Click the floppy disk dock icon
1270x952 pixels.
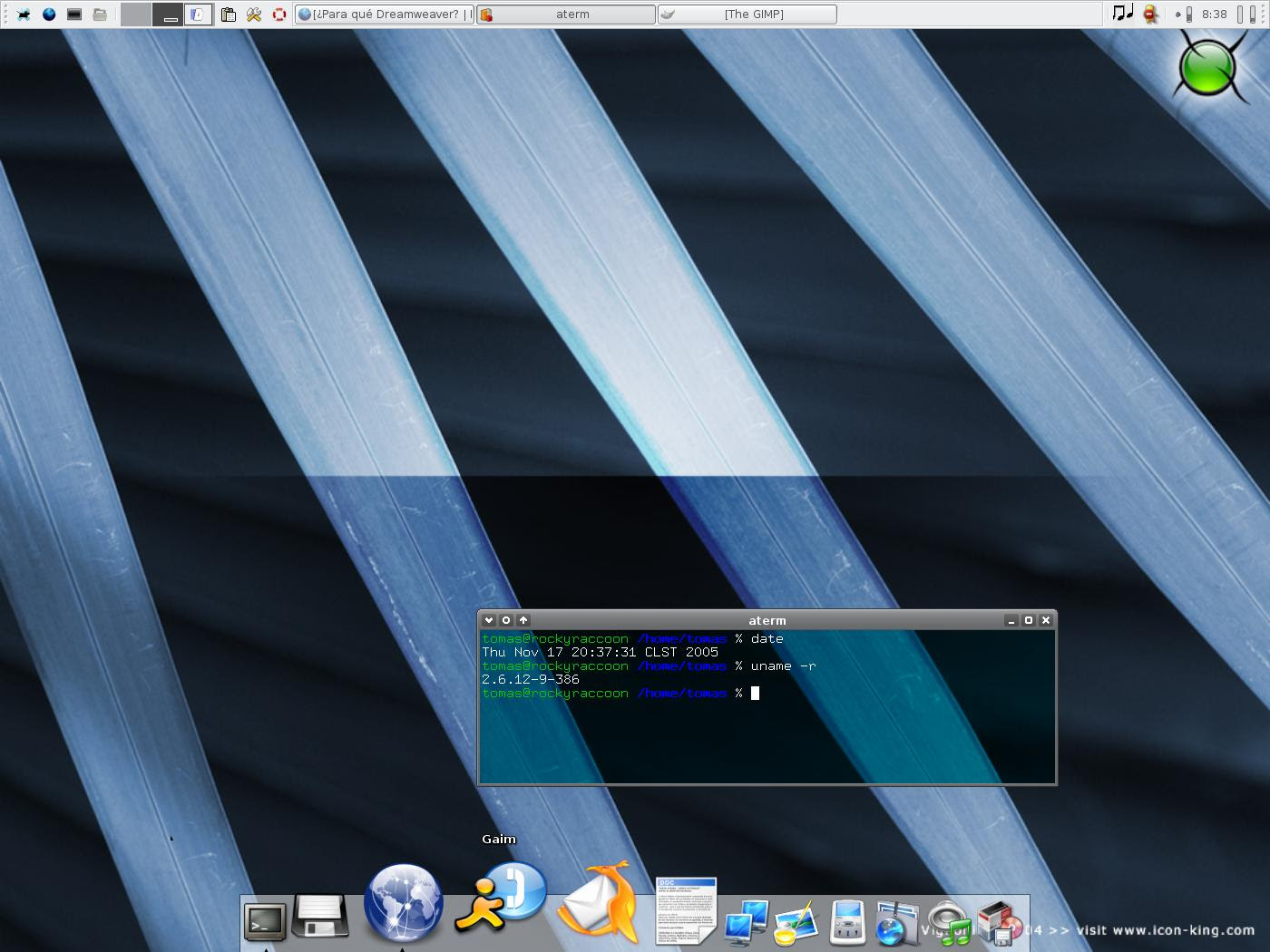[321, 918]
